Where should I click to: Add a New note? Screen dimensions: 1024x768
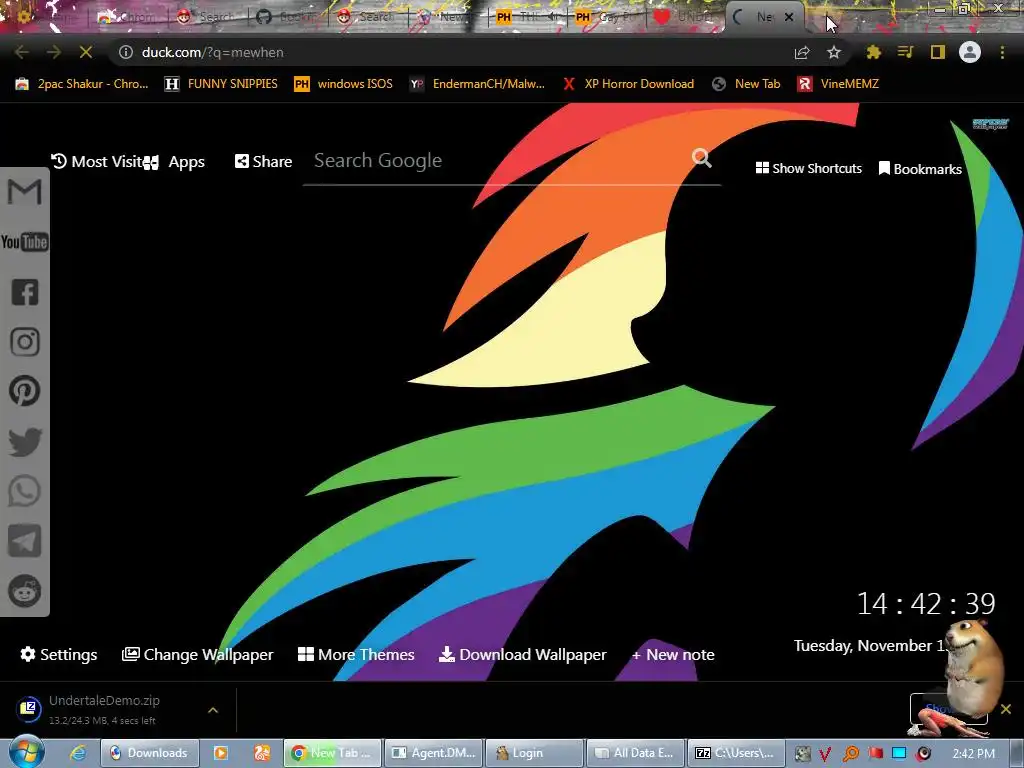point(673,654)
